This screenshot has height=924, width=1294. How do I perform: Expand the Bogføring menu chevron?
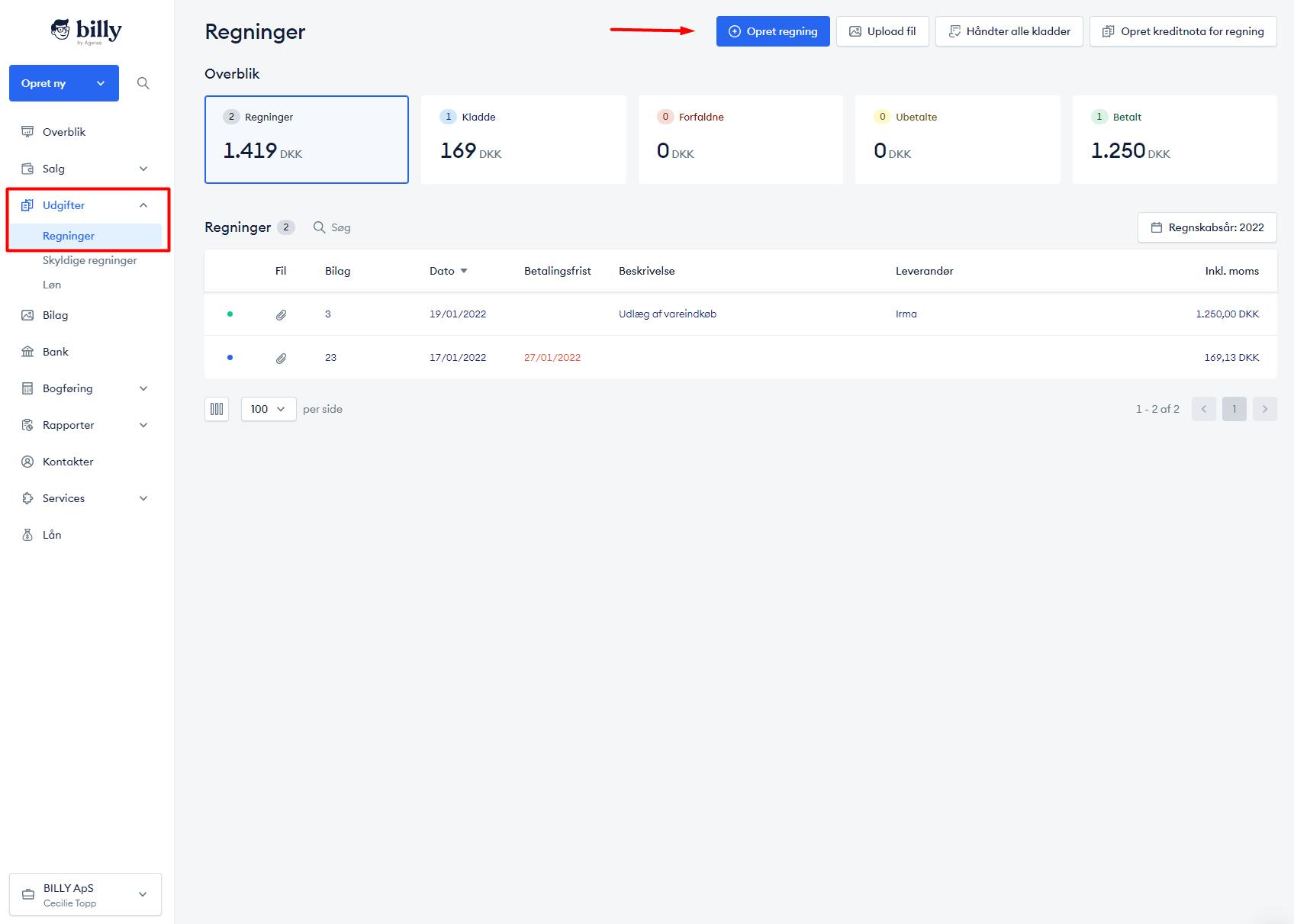coord(143,388)
